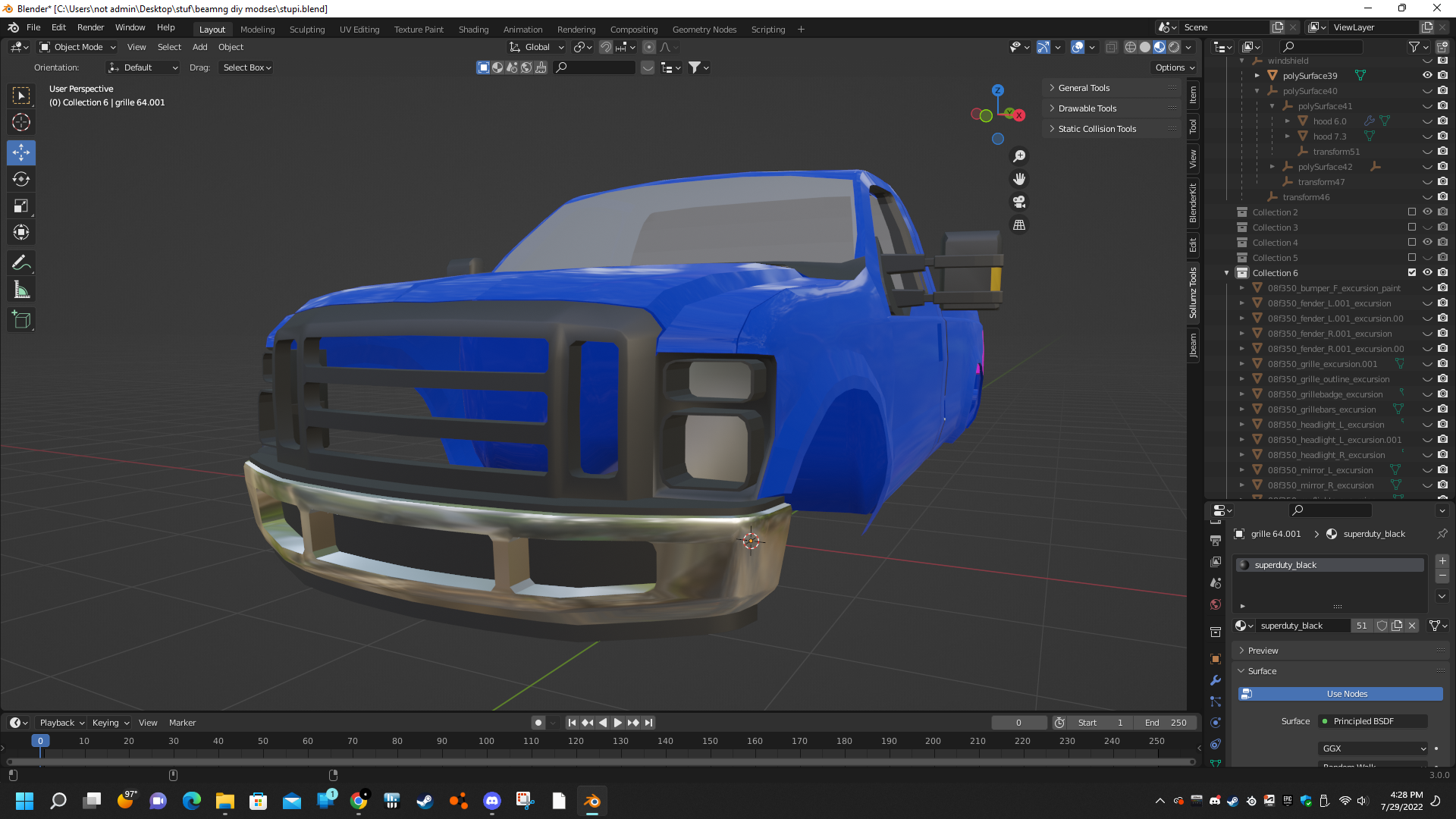Switch to rendered viewport shading
1456x819 pixels.
pos(1174,47)
